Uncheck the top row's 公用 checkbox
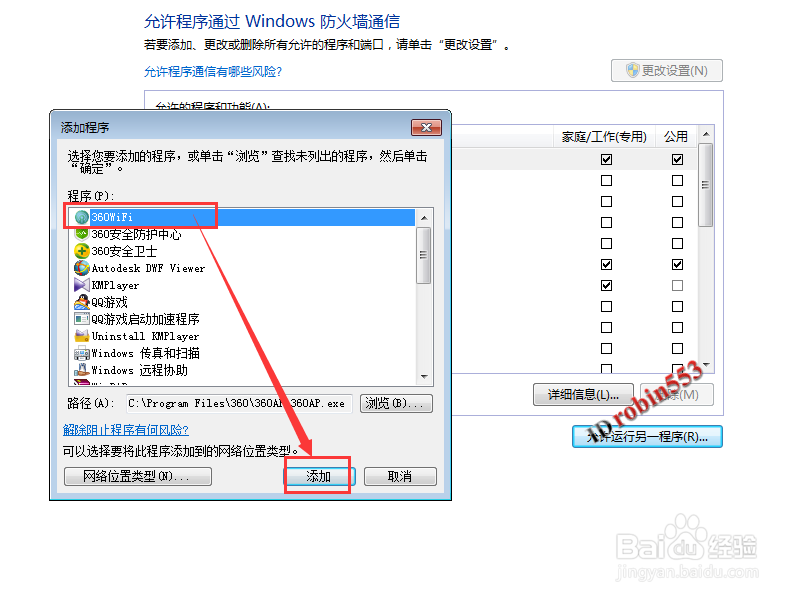The height and width of the screenshot is (600, 803). [x=678, y=160]
